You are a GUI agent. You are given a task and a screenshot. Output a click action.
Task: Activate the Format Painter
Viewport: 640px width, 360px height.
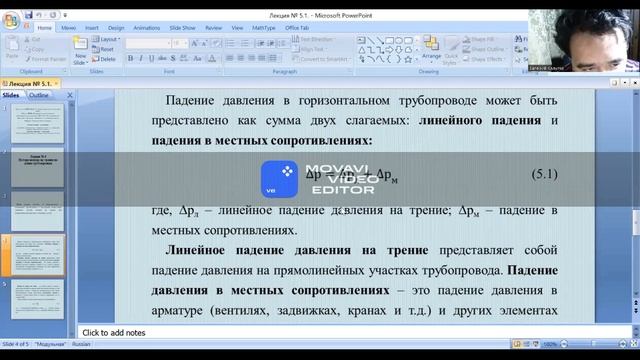(45, 59)
